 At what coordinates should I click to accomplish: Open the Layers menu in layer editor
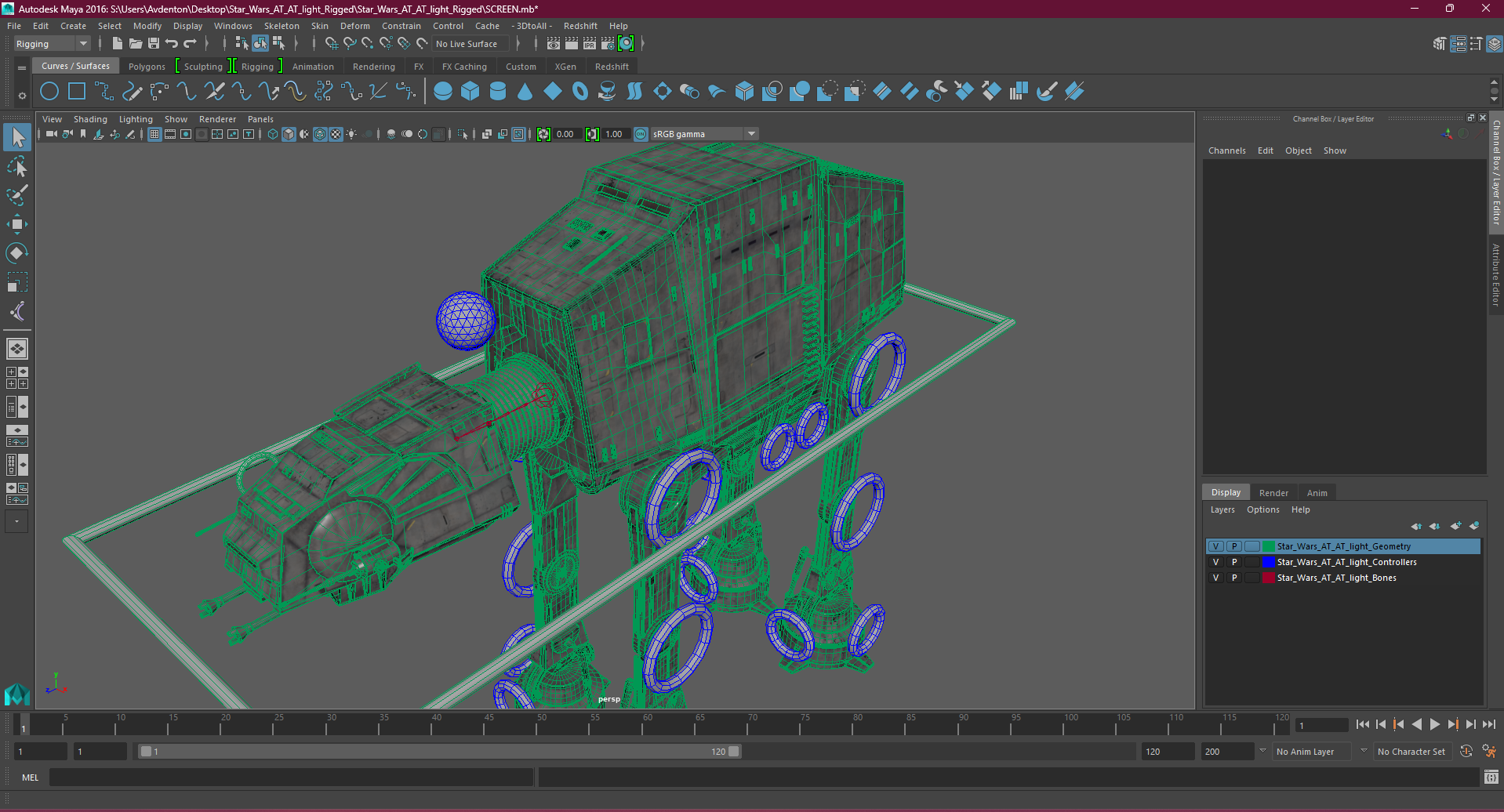tap(1222, 509)
